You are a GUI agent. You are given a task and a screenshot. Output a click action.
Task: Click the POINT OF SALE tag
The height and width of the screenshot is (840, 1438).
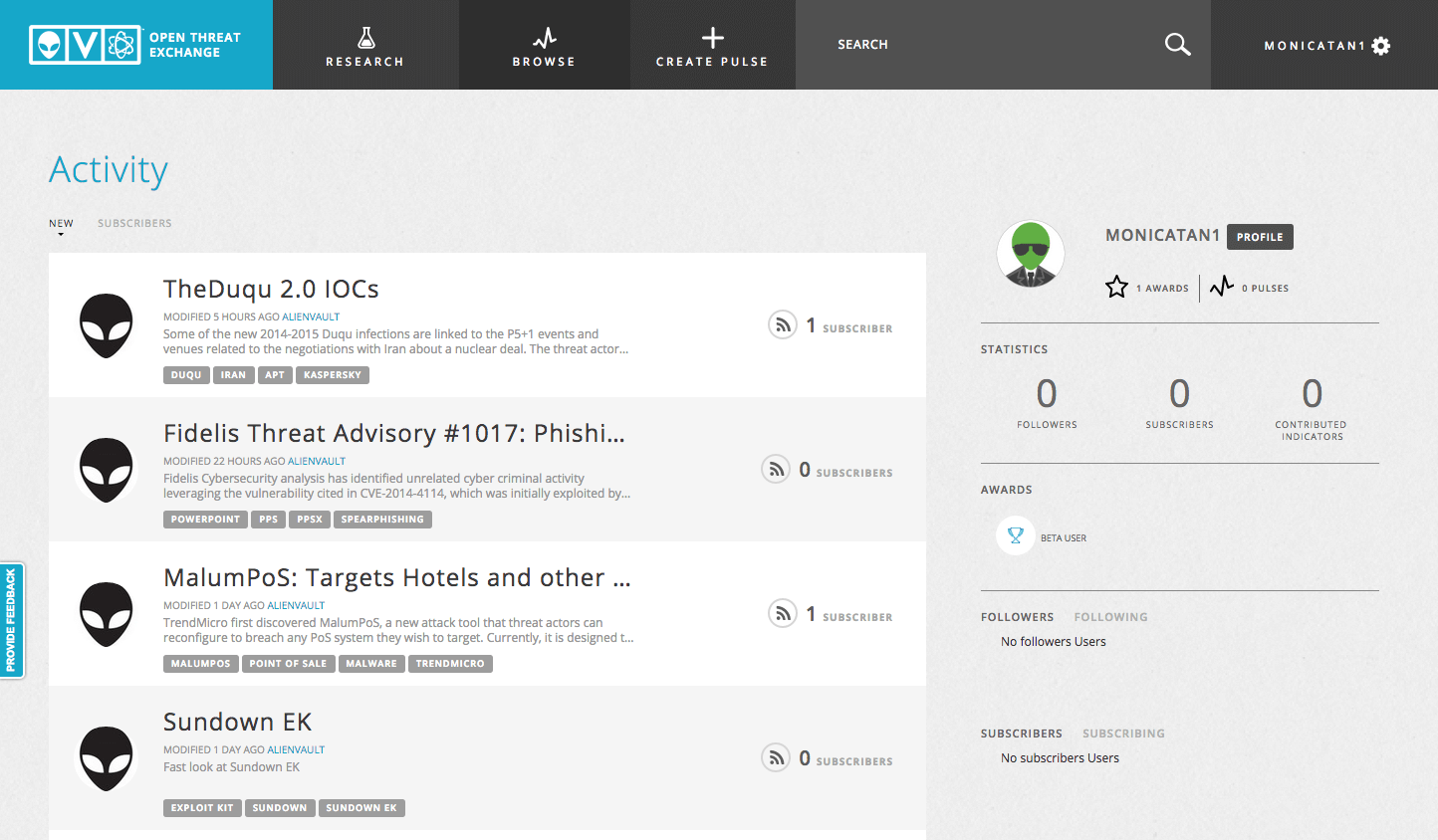(x=288, y=664)
